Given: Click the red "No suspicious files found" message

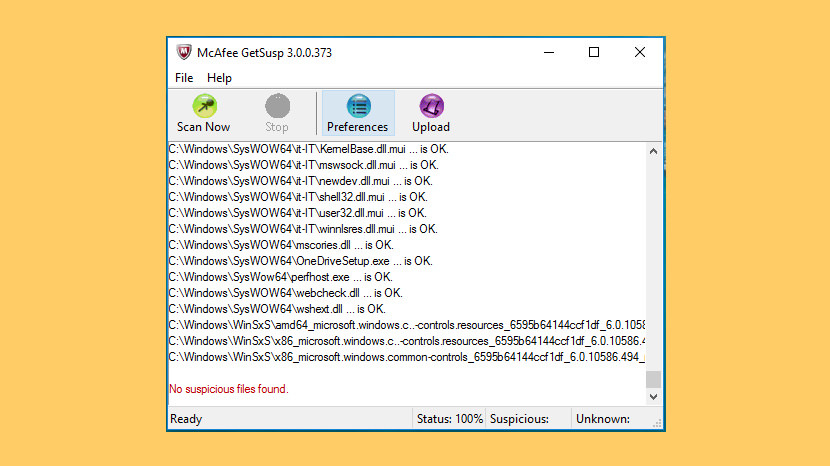Looking at the screenshot, I should point(228,389).
